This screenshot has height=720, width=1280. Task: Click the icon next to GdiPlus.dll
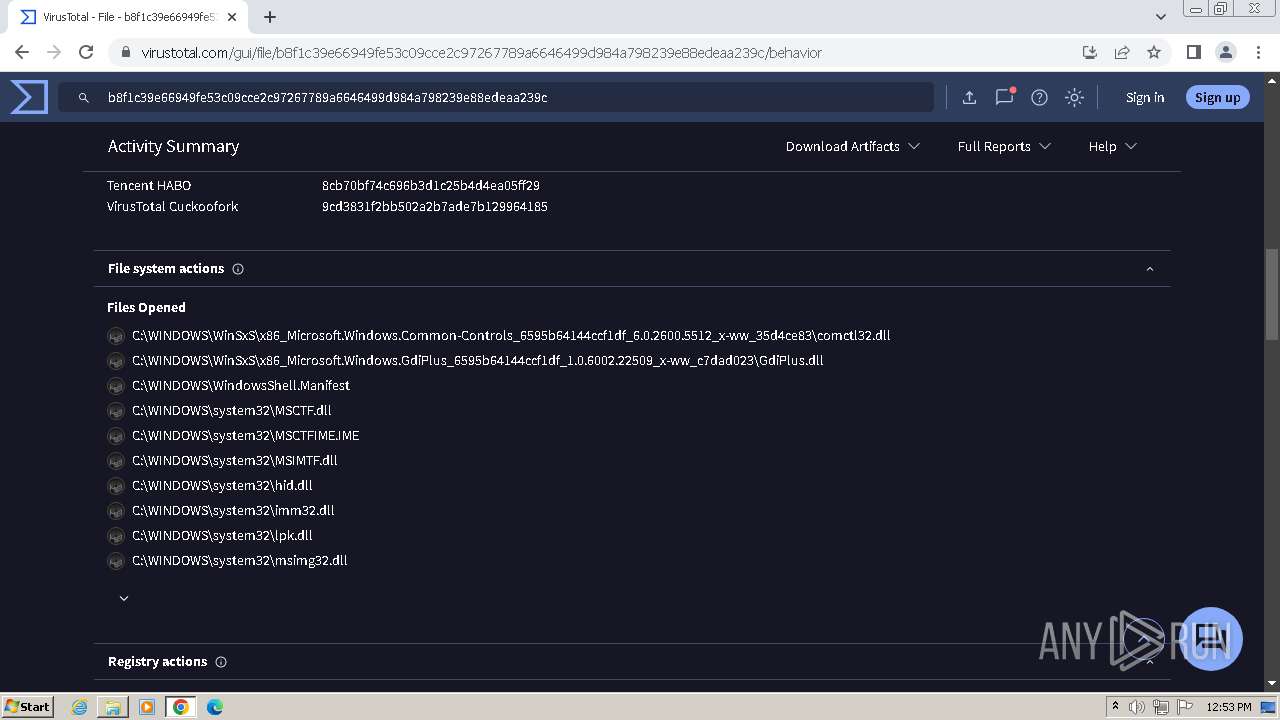point(116,361)
